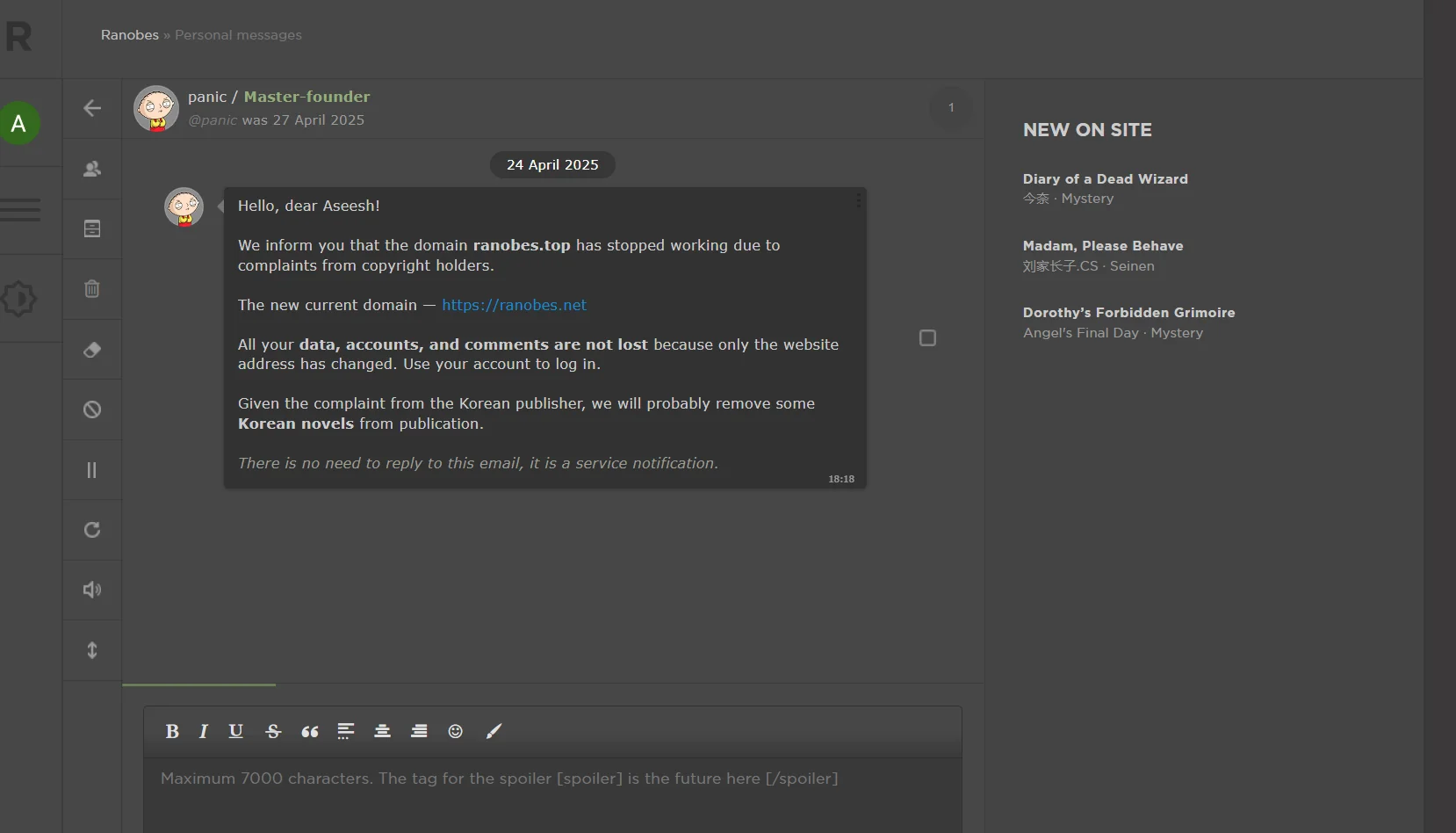Click the archive box sidebar icon
1456x833 pixels.
pos(92,228)
